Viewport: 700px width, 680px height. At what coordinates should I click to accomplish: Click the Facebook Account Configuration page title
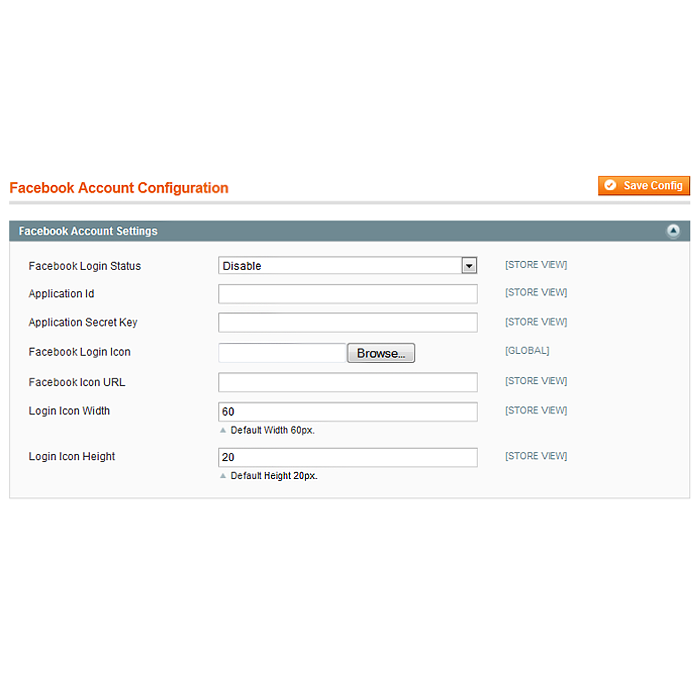tap(119, 188)
